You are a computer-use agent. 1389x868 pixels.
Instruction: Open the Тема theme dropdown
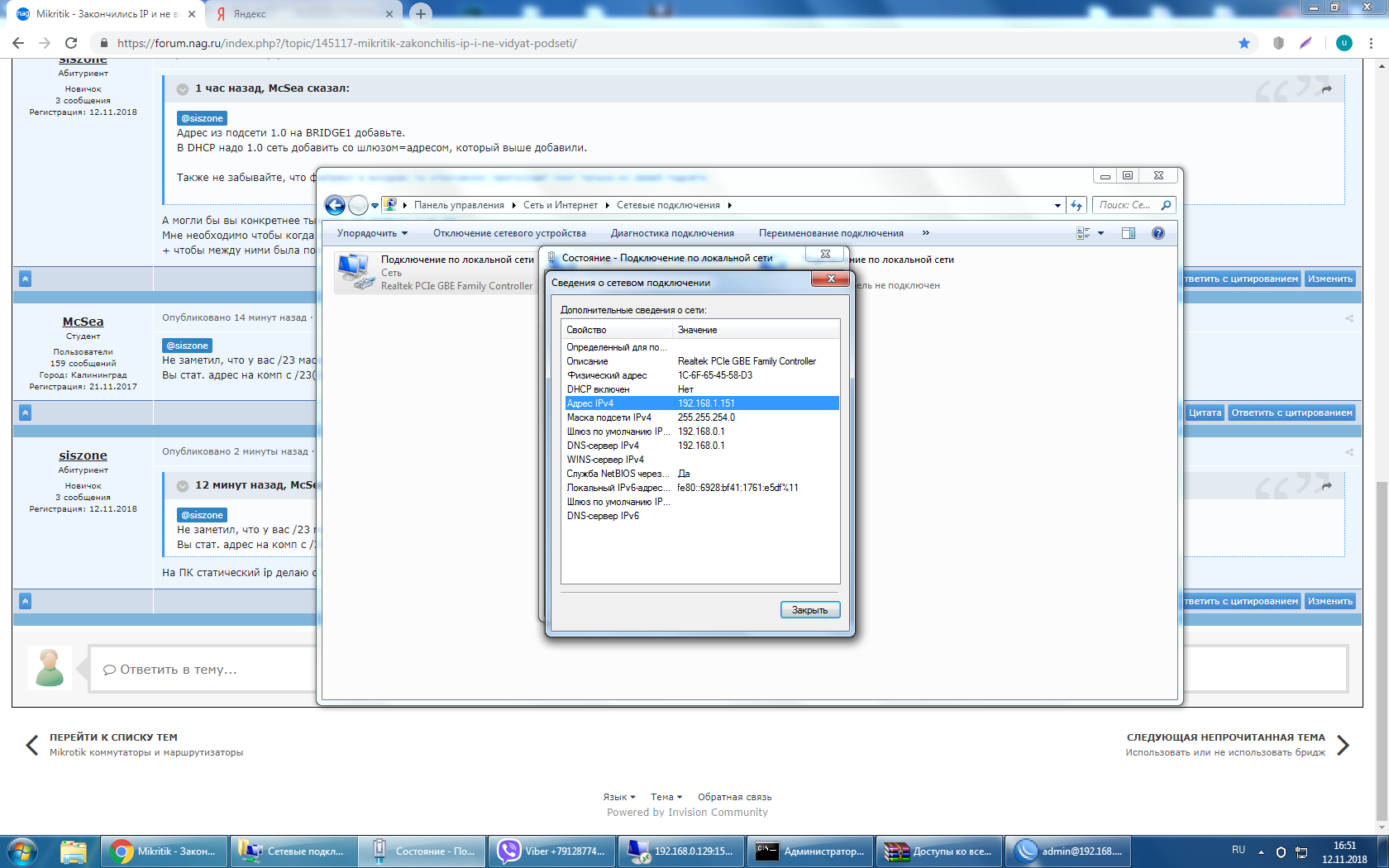(666, 797)
